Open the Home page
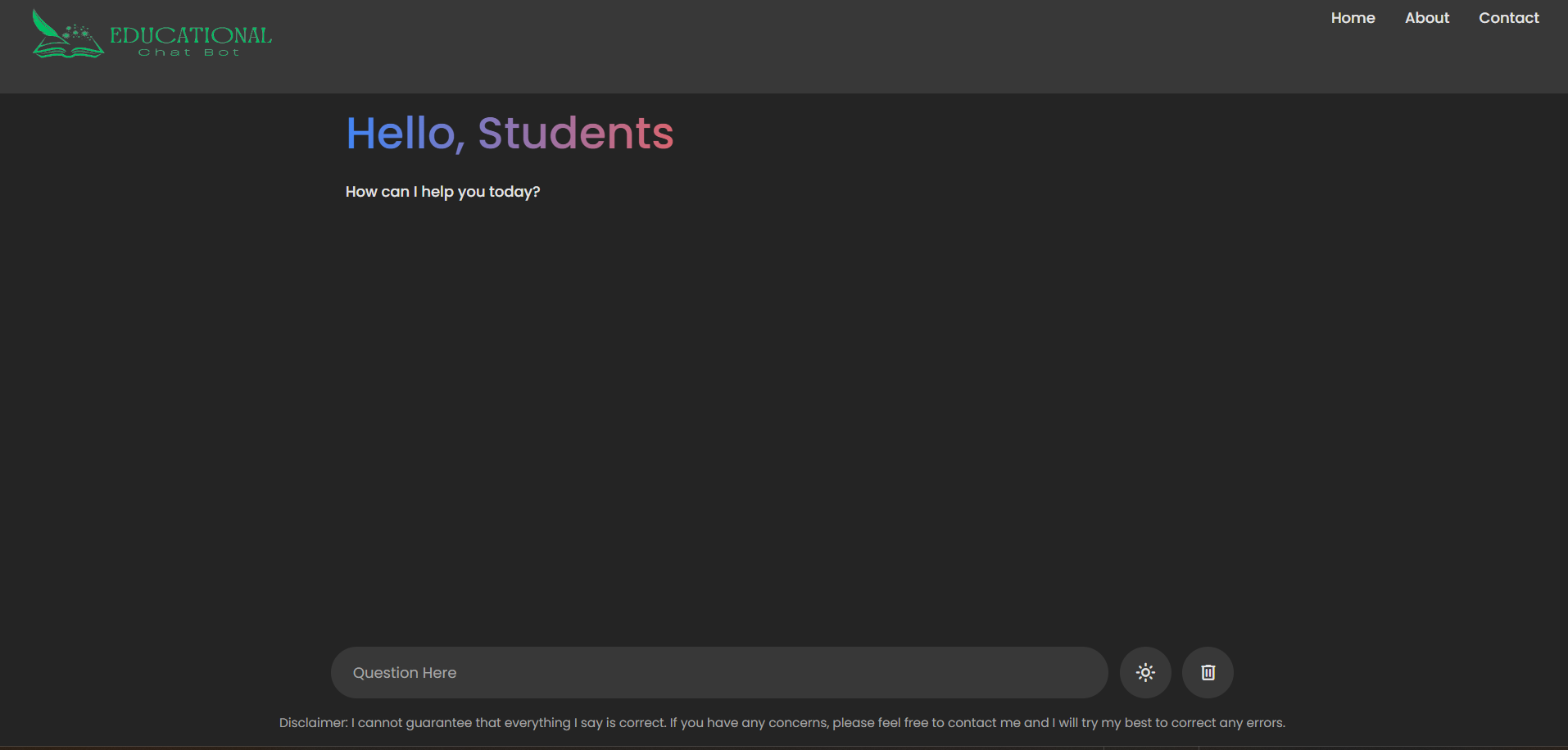 pyautogui.click(x=1353, y=18)
